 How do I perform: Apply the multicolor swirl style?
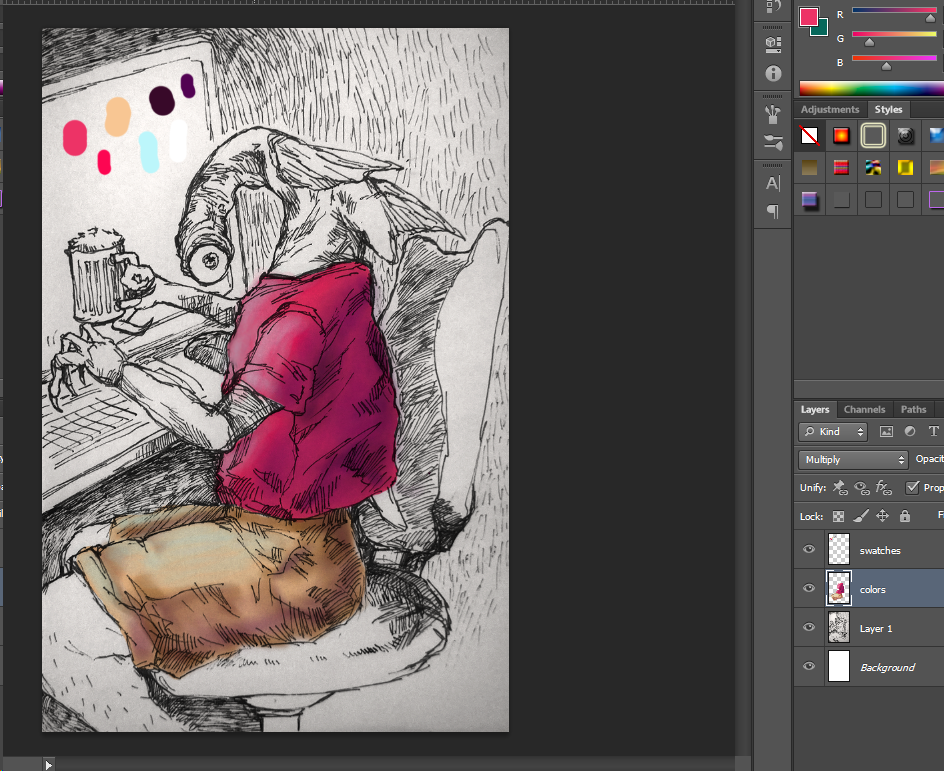873,167
